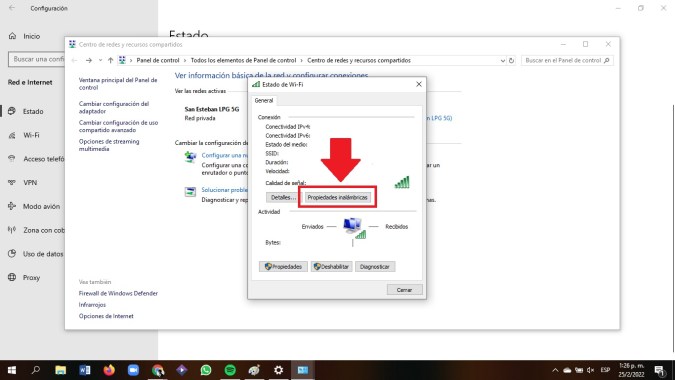Open Opciones de Internet link

[106, 316]
